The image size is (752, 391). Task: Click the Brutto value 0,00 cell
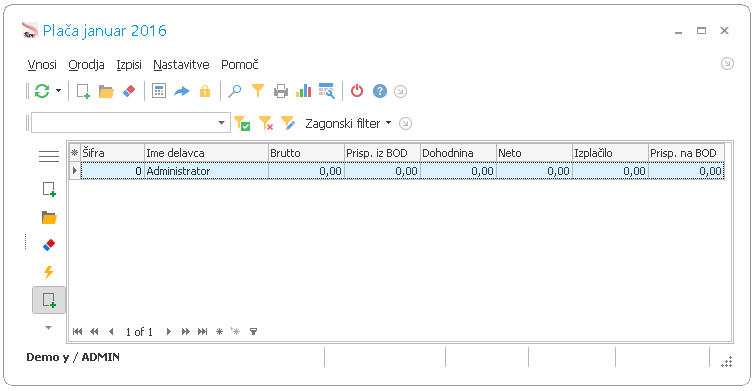(x=306, y=171)
